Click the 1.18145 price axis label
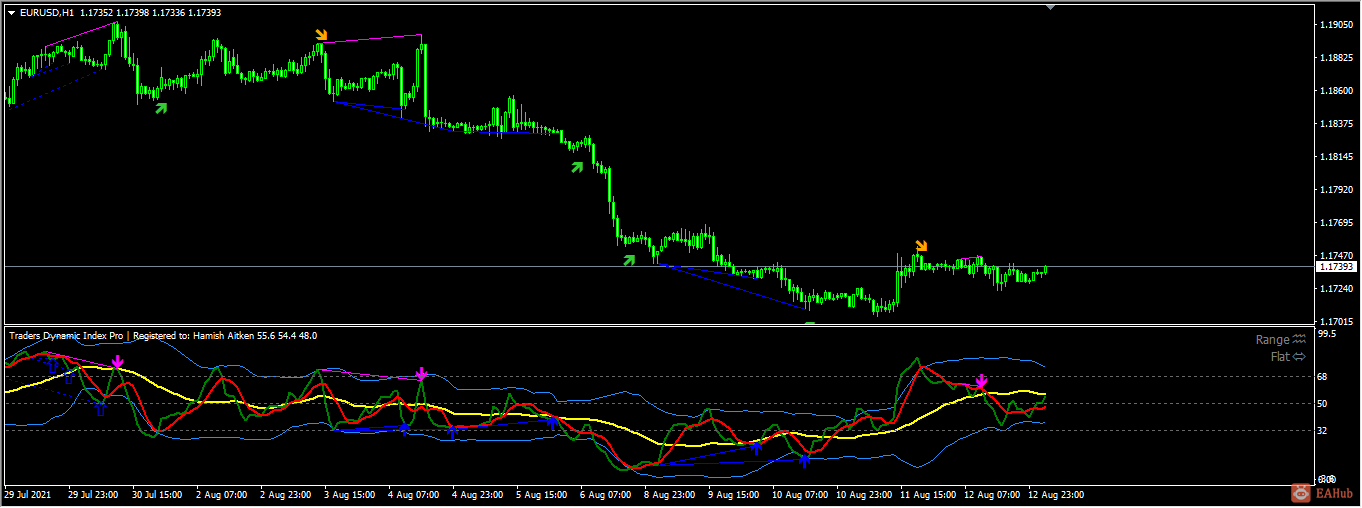1362x508 pixels. click(x=1337, y=157)
